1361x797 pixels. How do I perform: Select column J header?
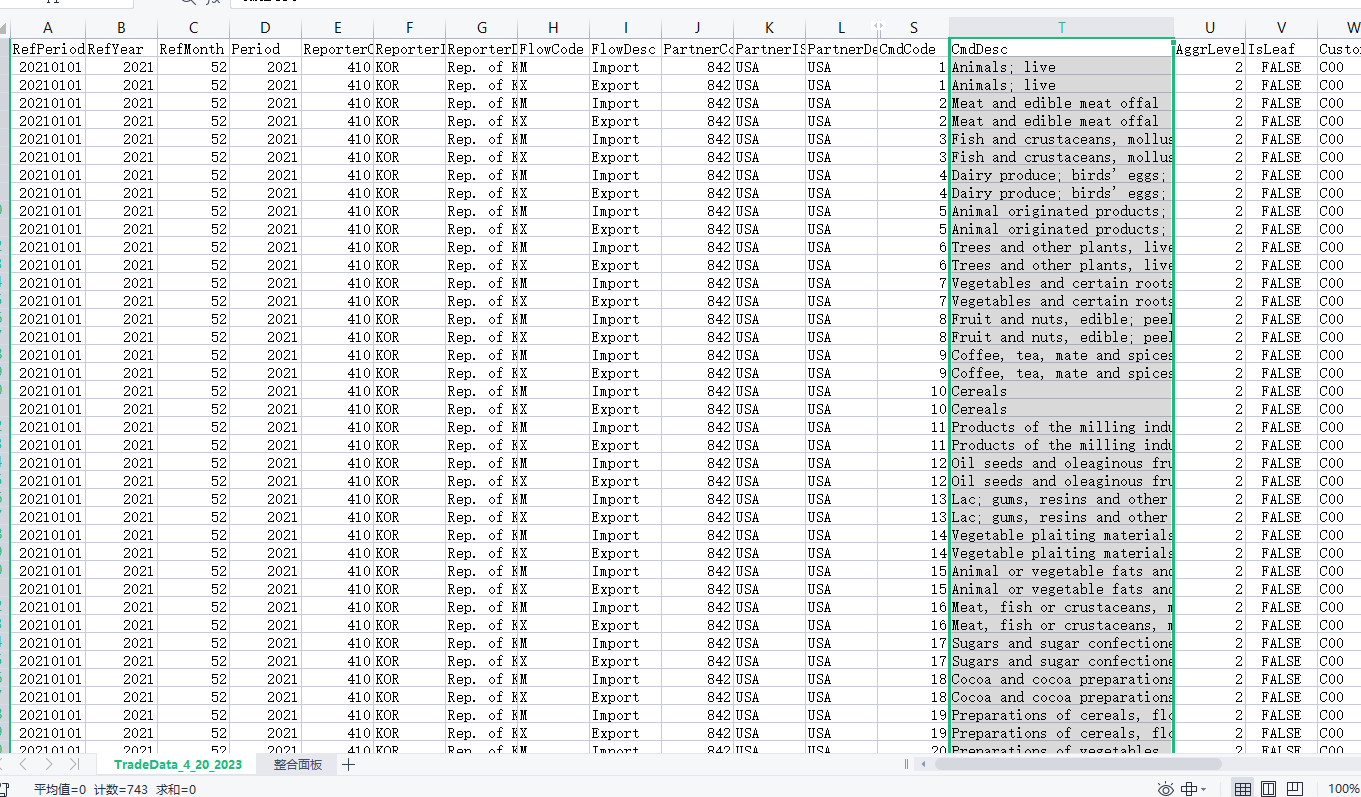(x=697, y=28)
